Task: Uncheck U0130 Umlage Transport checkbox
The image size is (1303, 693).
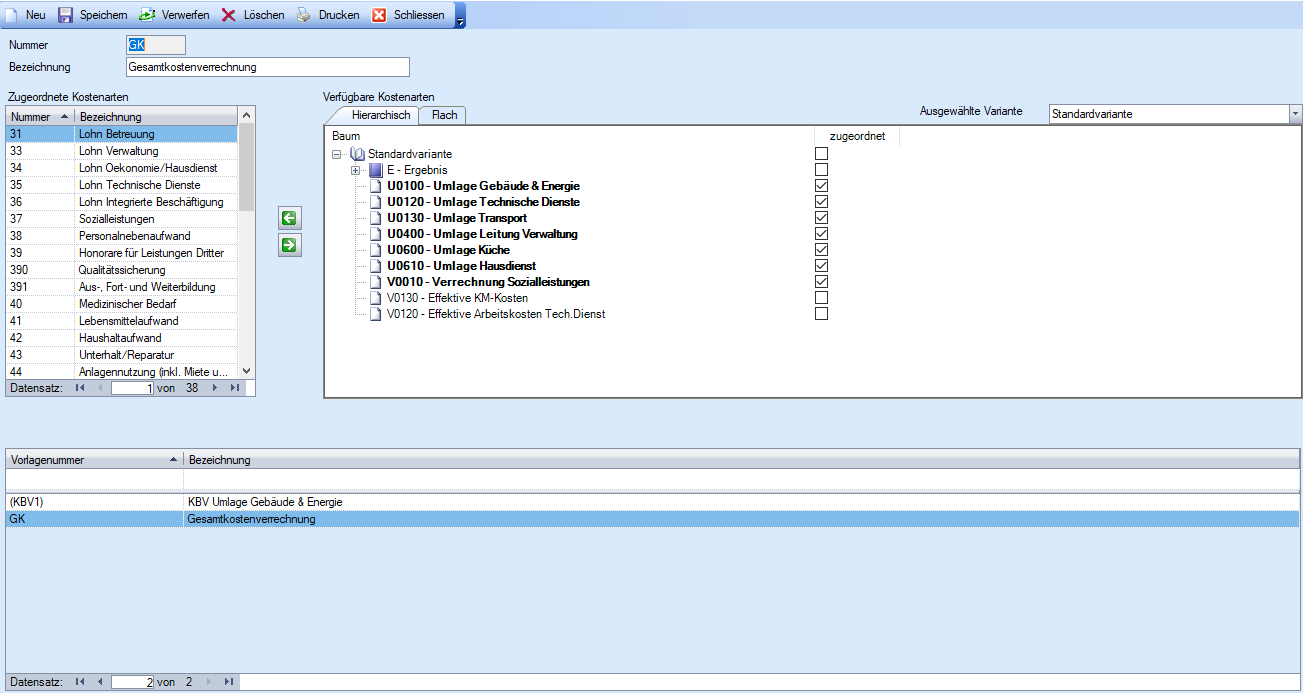Action: [822, 218]
